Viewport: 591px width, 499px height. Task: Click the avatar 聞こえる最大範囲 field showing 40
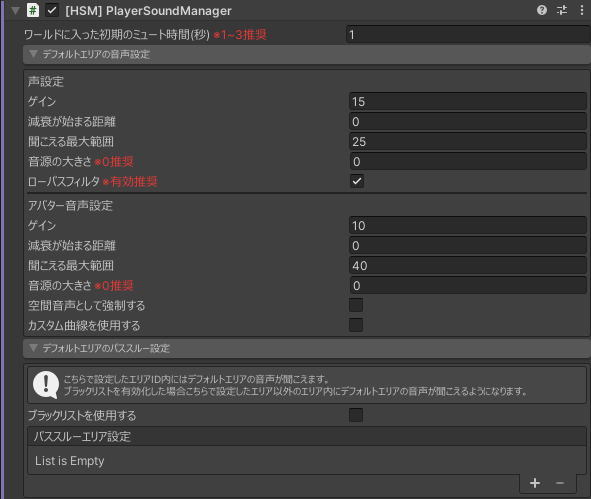(x=468, y=265)
